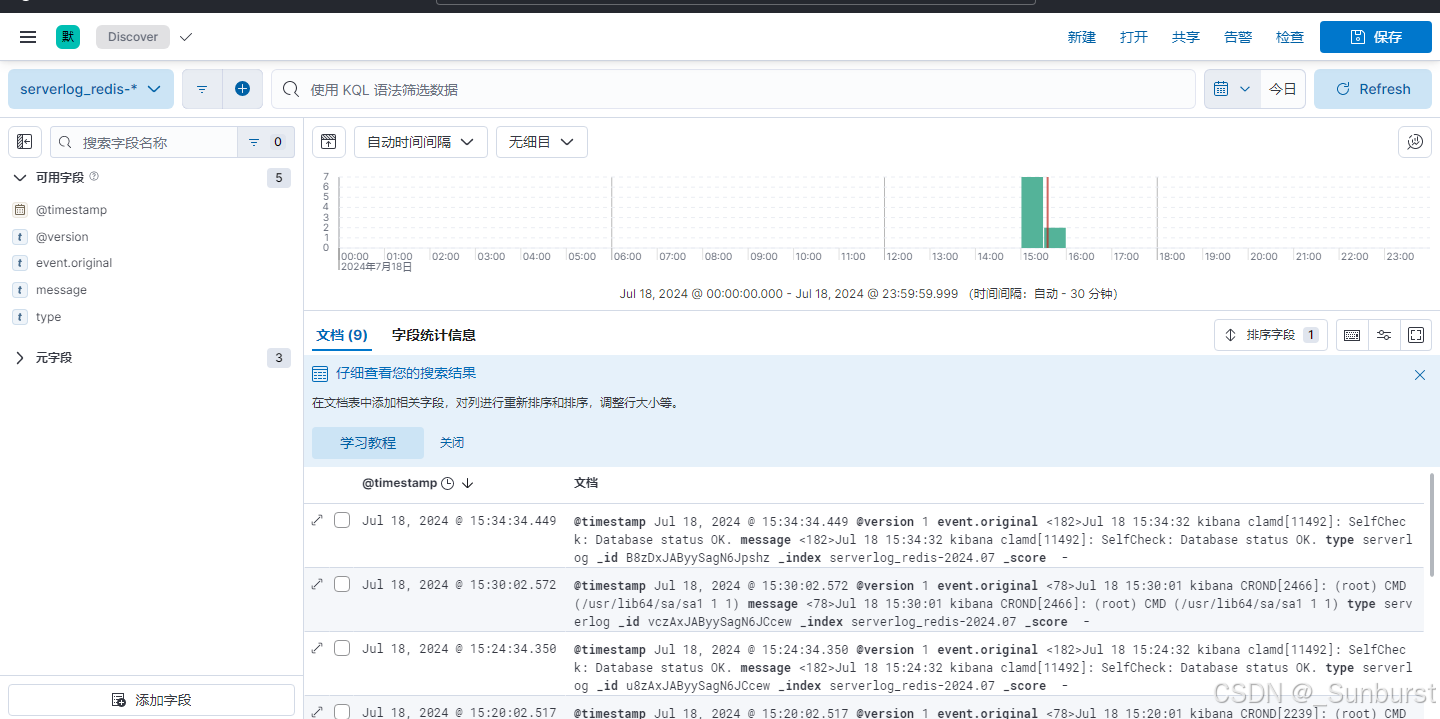Click the fullscreen icon for table
The height and width of the screenshot is (719, 1440).
1416,335
